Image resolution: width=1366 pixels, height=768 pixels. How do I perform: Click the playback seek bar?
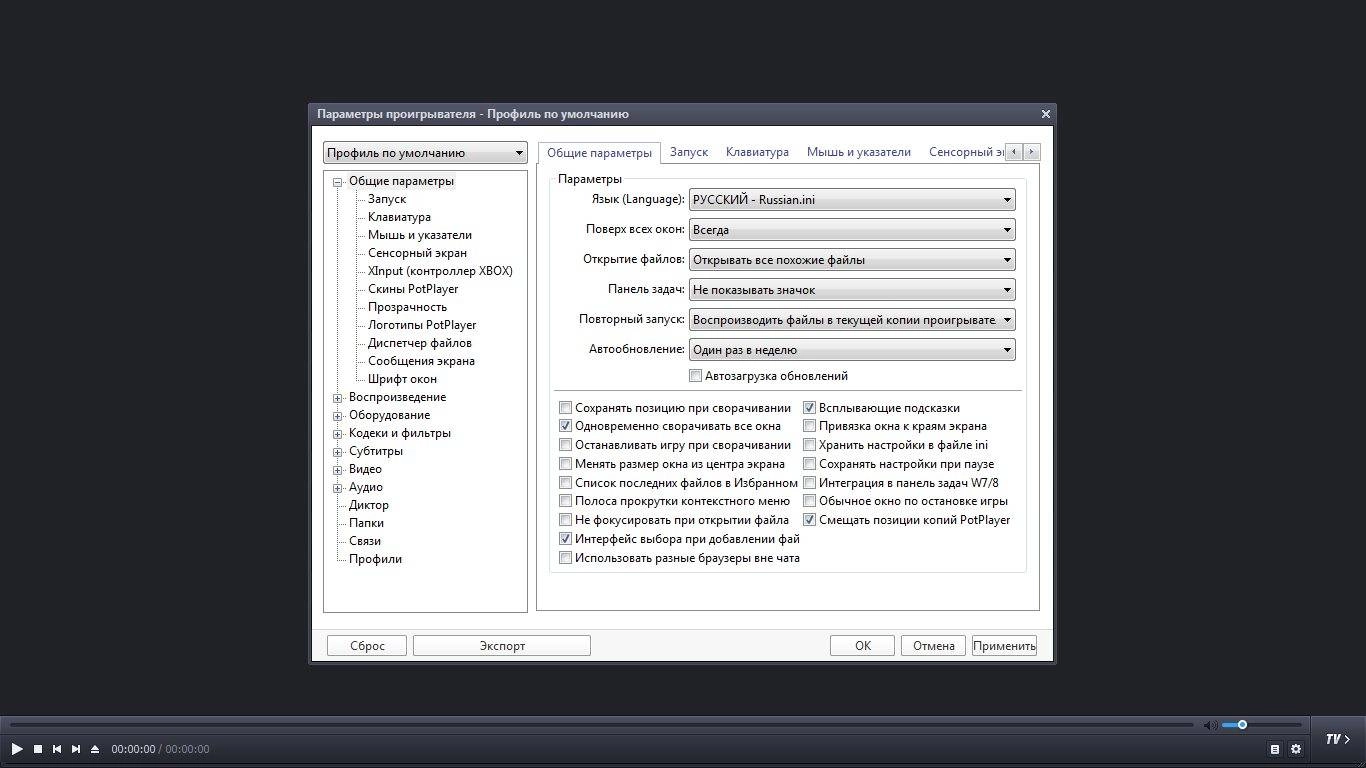point(601,725)
